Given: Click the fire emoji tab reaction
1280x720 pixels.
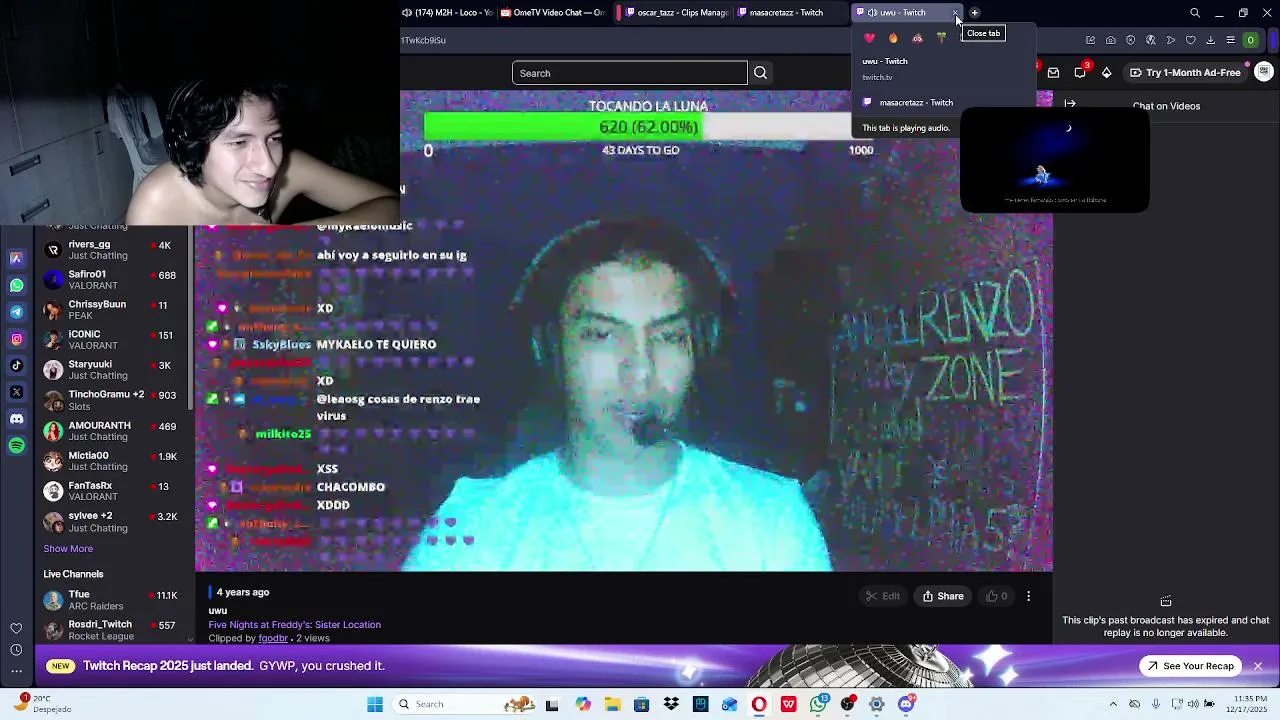Looking at the screenshot, I should coord(893,38).
